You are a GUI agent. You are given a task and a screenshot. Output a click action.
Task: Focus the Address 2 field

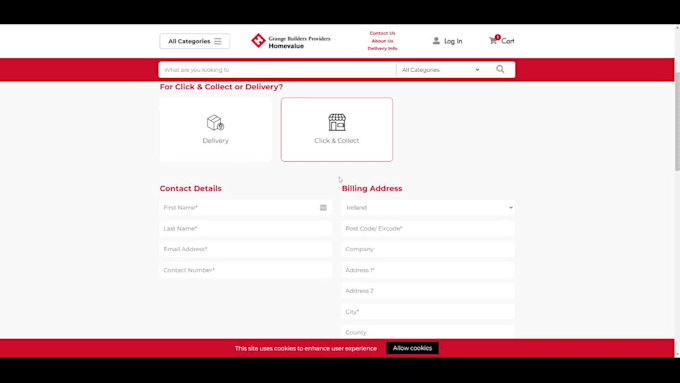click(428, 291)
